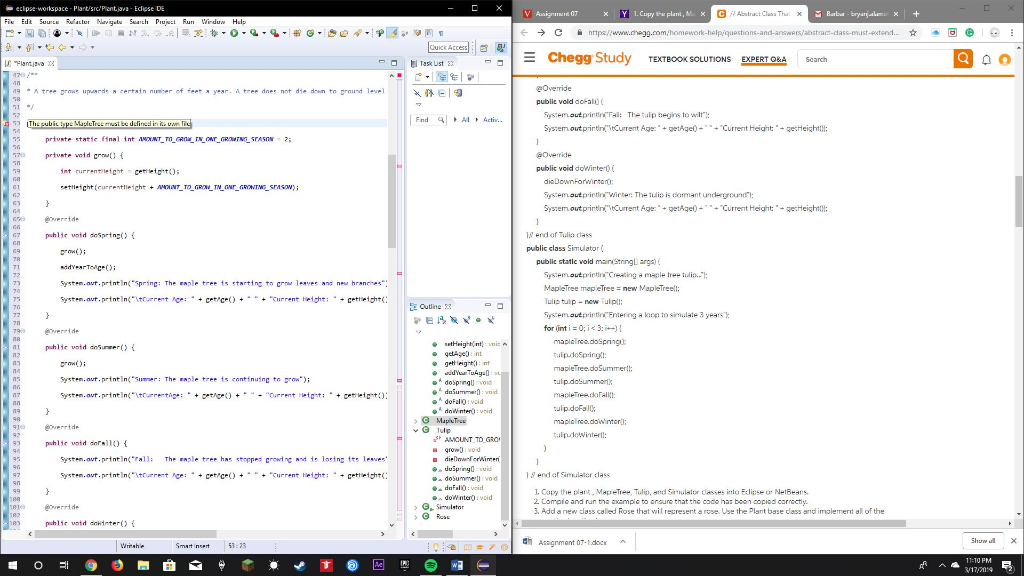Screen dimensions: 1024x576
Task: Hide static members in the Outline view
Action: (x=466, y=320)
